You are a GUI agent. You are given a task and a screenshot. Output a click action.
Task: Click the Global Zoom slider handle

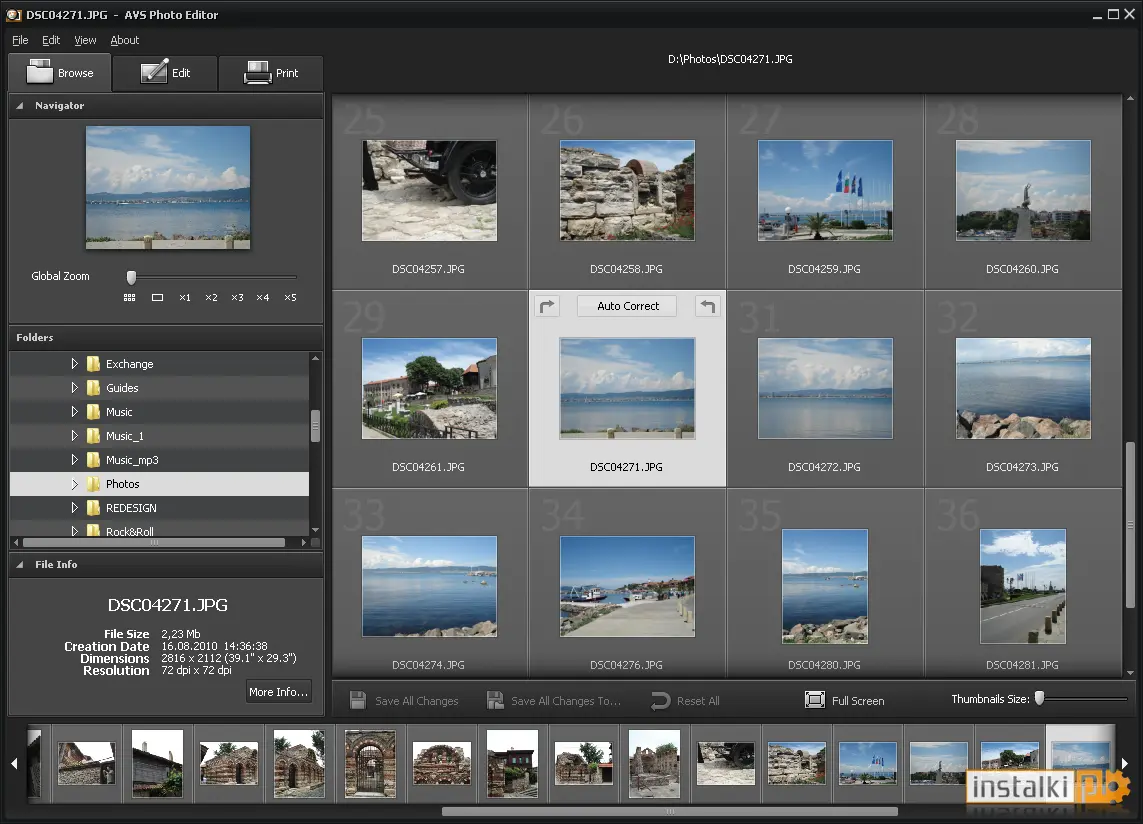pyautogui.click(x=131, y=277)
